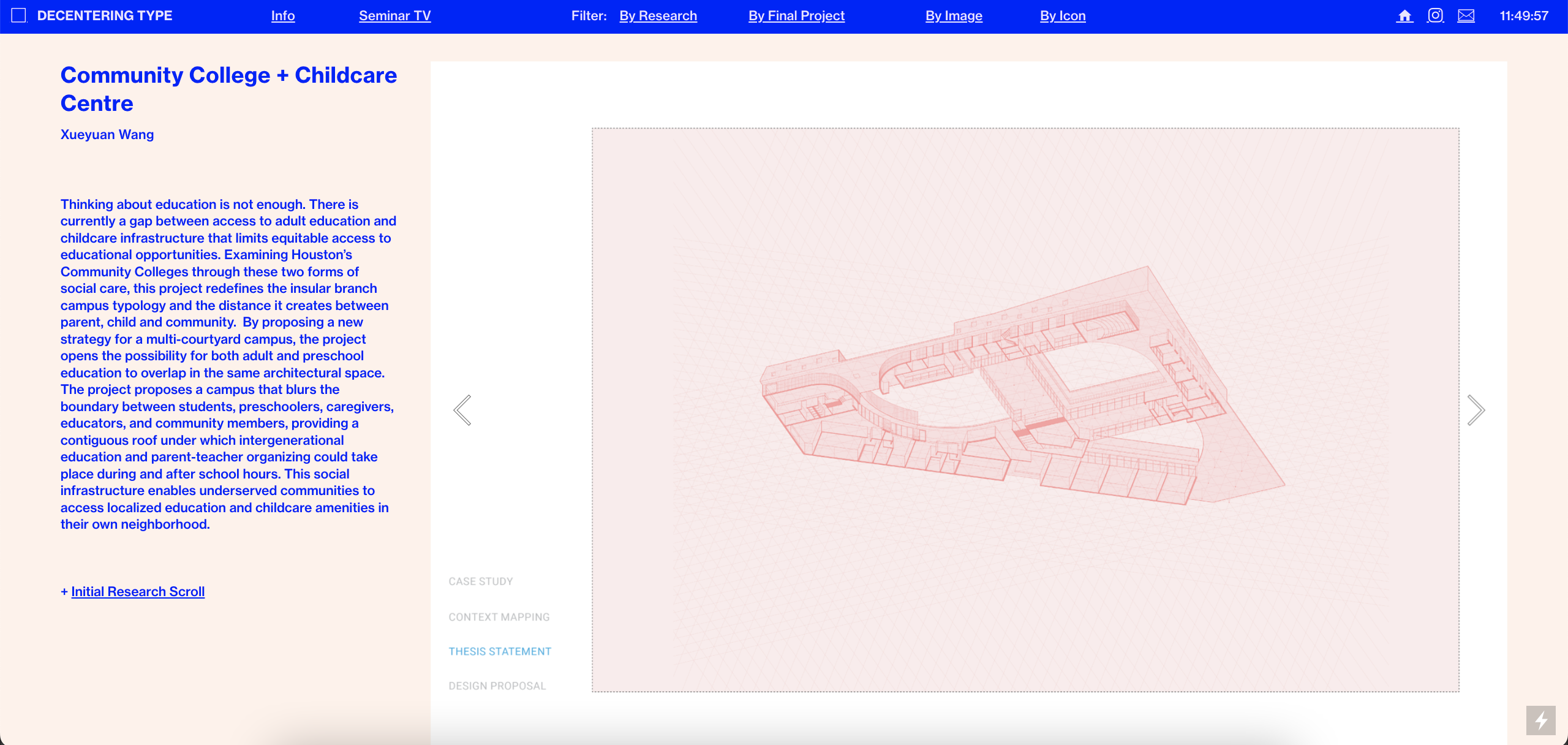Filter projects By Icon
This screenshot has height=745, width=1568.
click(1063, 16)
